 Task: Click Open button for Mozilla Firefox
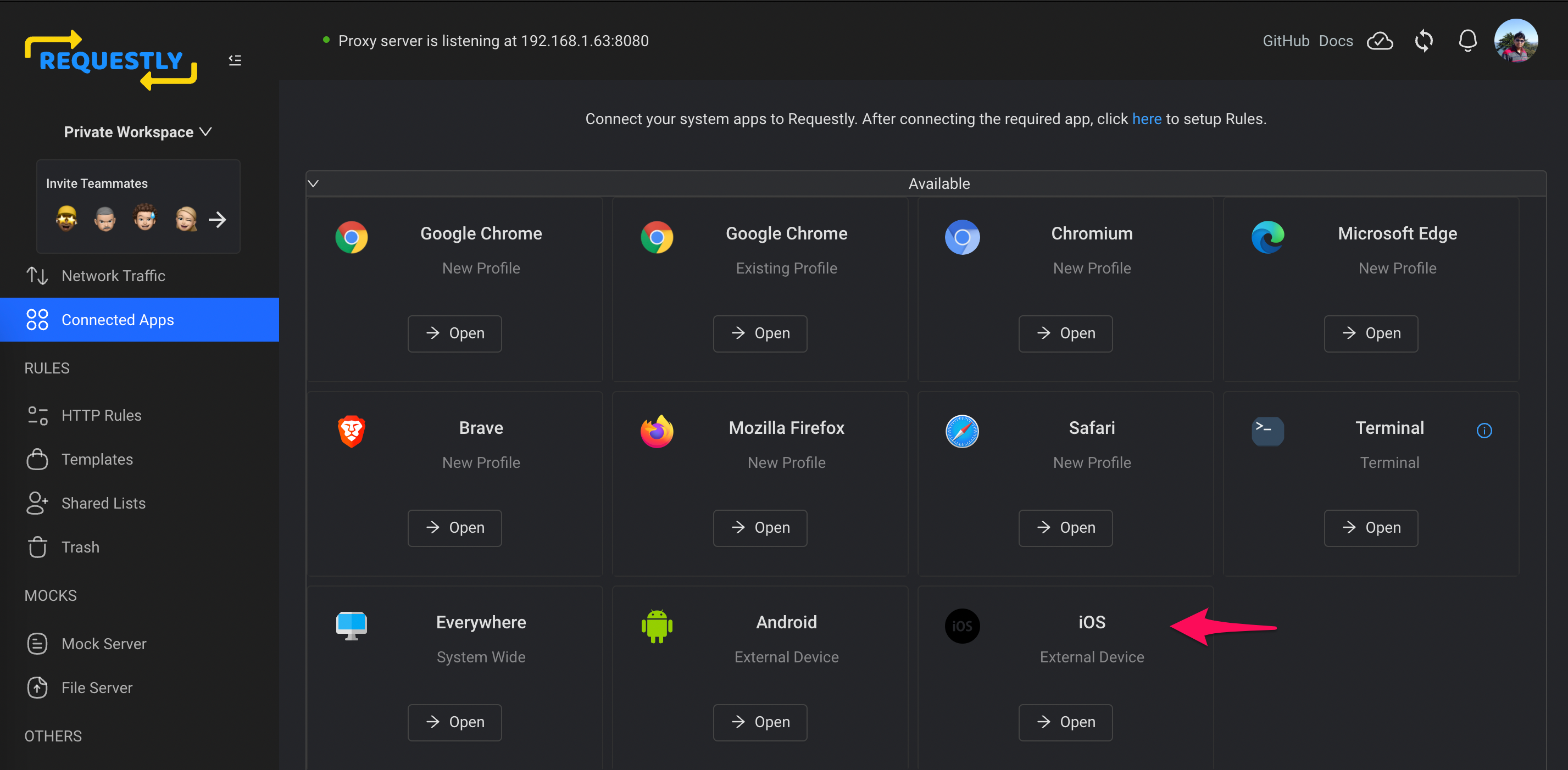pos(760,528)
